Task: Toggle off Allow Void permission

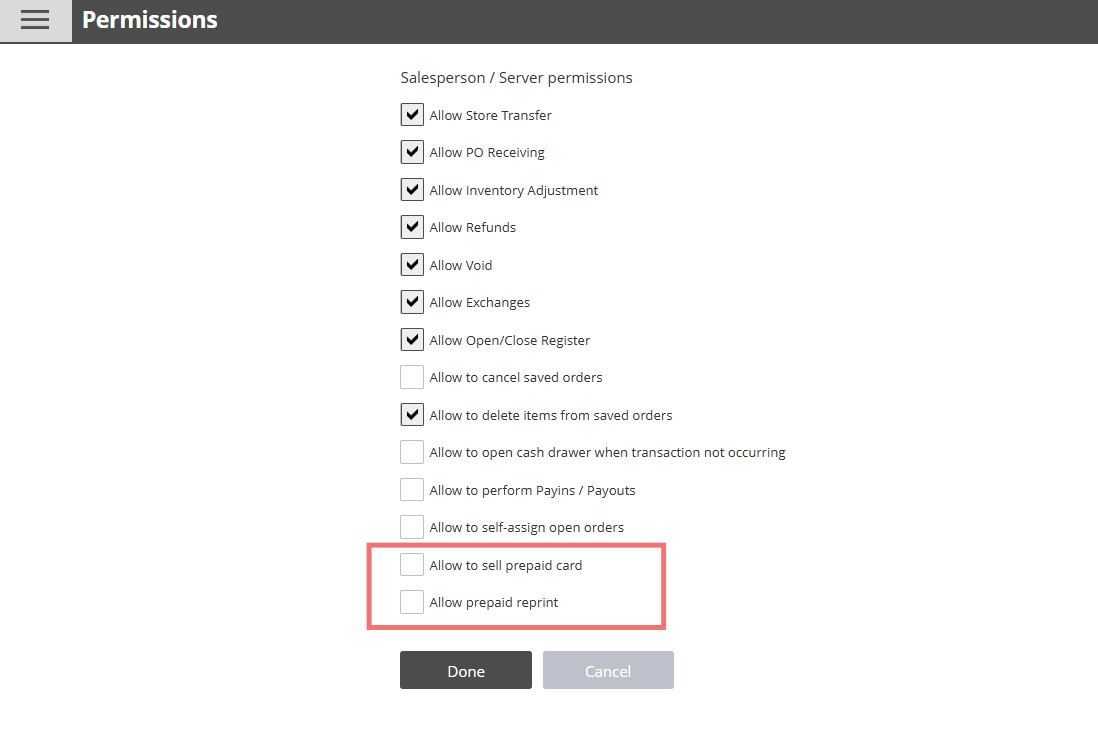Action: click(412, 265)
